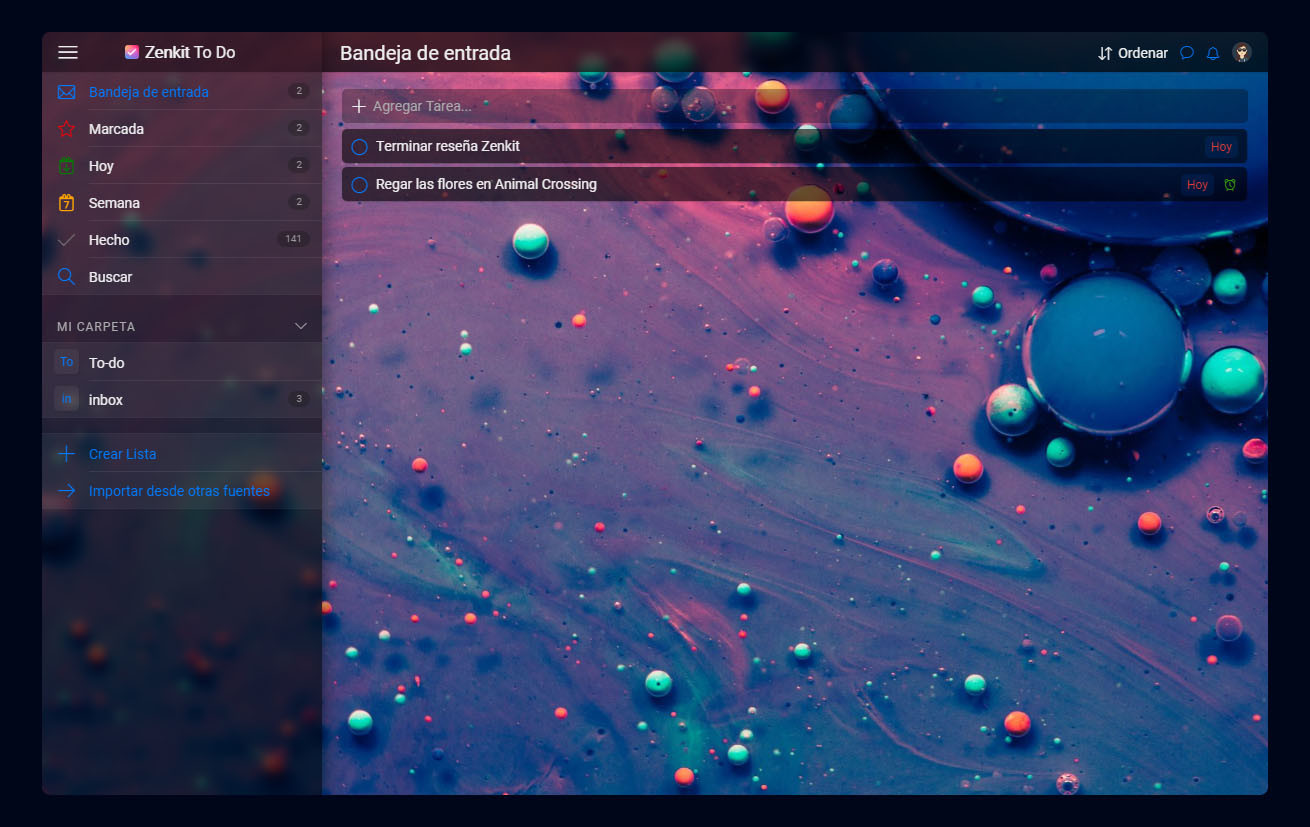Viewport: 1310px width, 827px height.
Task: Open the Bandeja de entrada inbox icon
Action: click(x=66, y=91)
